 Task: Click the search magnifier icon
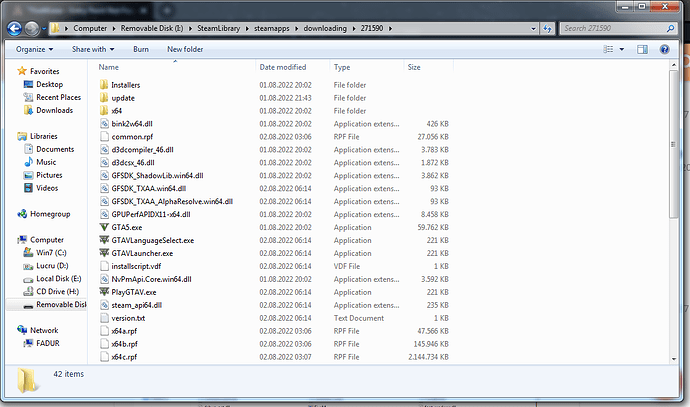(670, 29)
